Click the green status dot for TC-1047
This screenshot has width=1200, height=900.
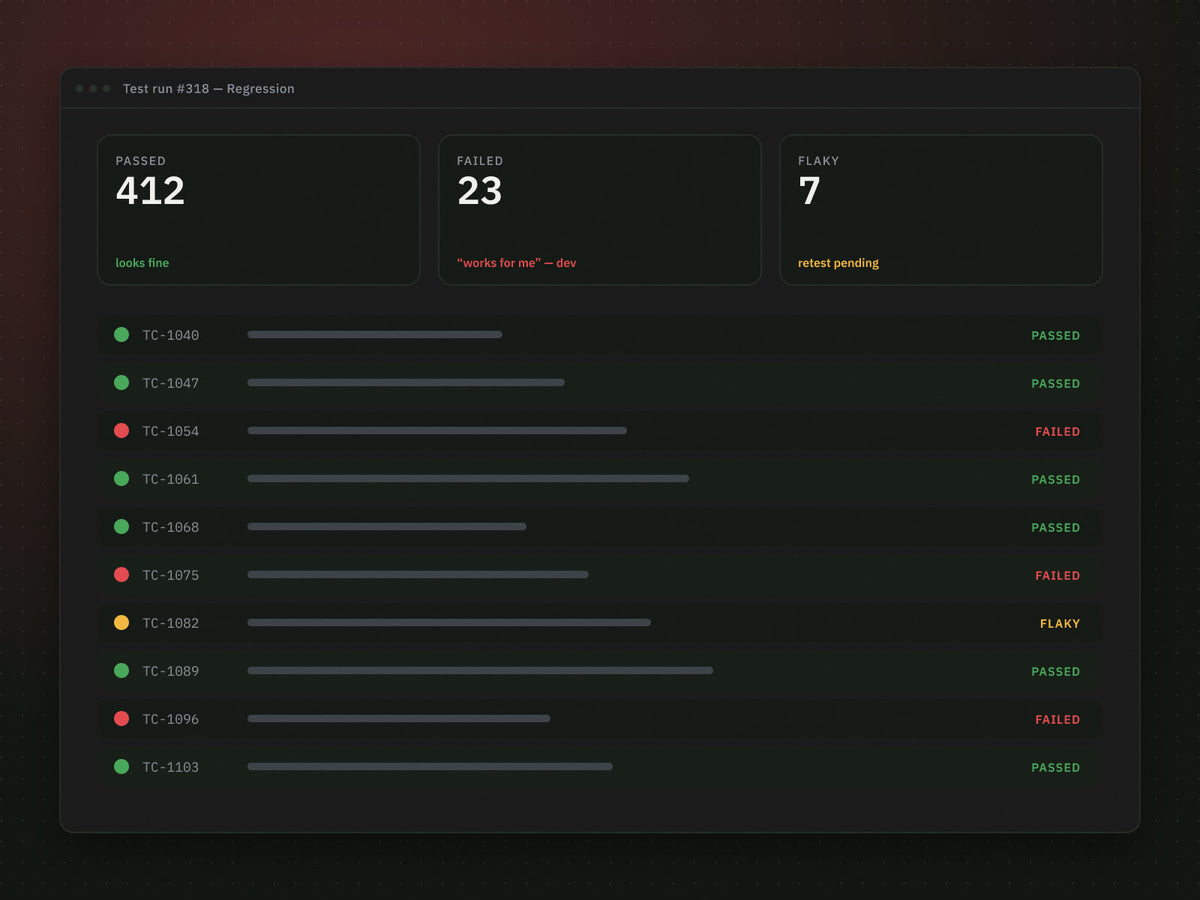(121, 383)
